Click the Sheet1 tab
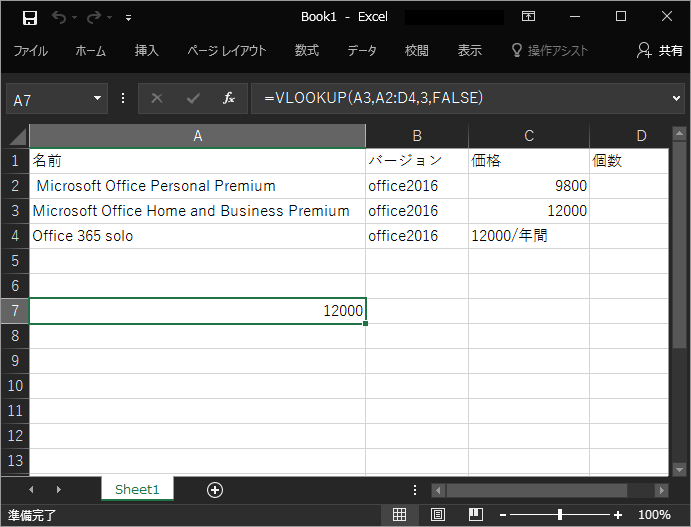Image resolution: width=691 pixels, height=527 pixels. click(x=137, y=489)
